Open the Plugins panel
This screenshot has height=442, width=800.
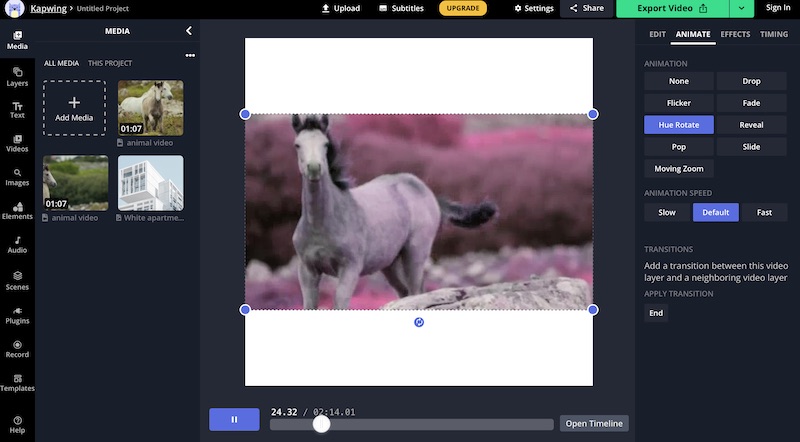point(17,315)
